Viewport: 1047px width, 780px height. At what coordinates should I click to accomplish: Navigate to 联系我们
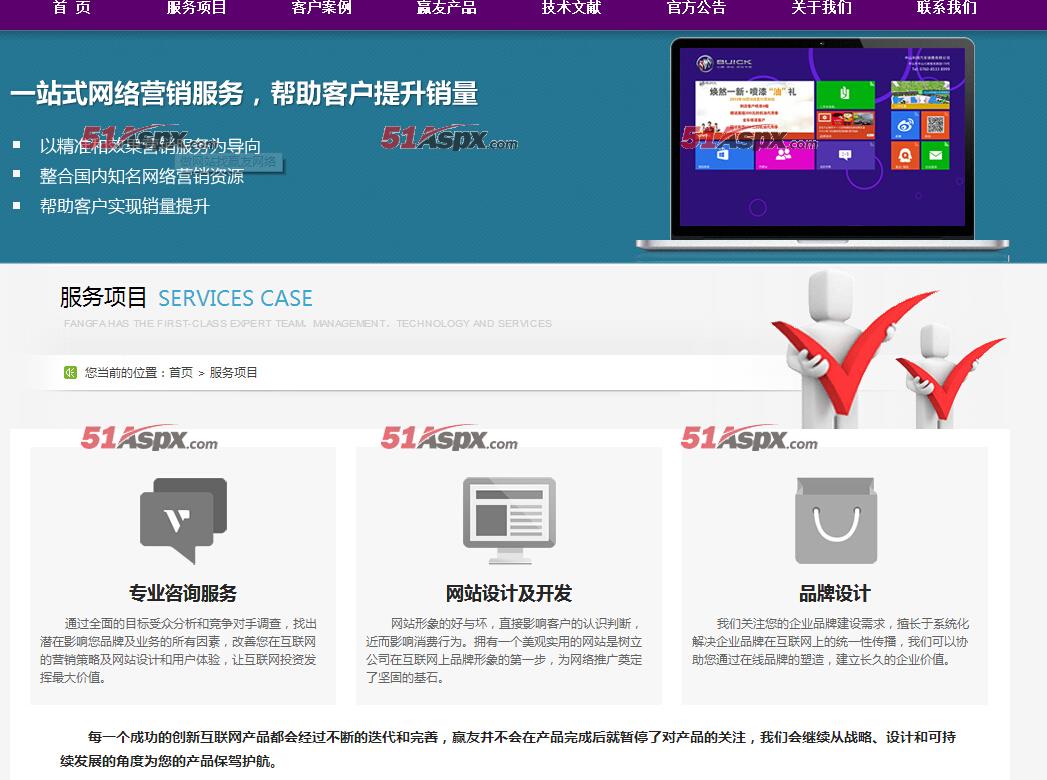click(x=946, y=7)
